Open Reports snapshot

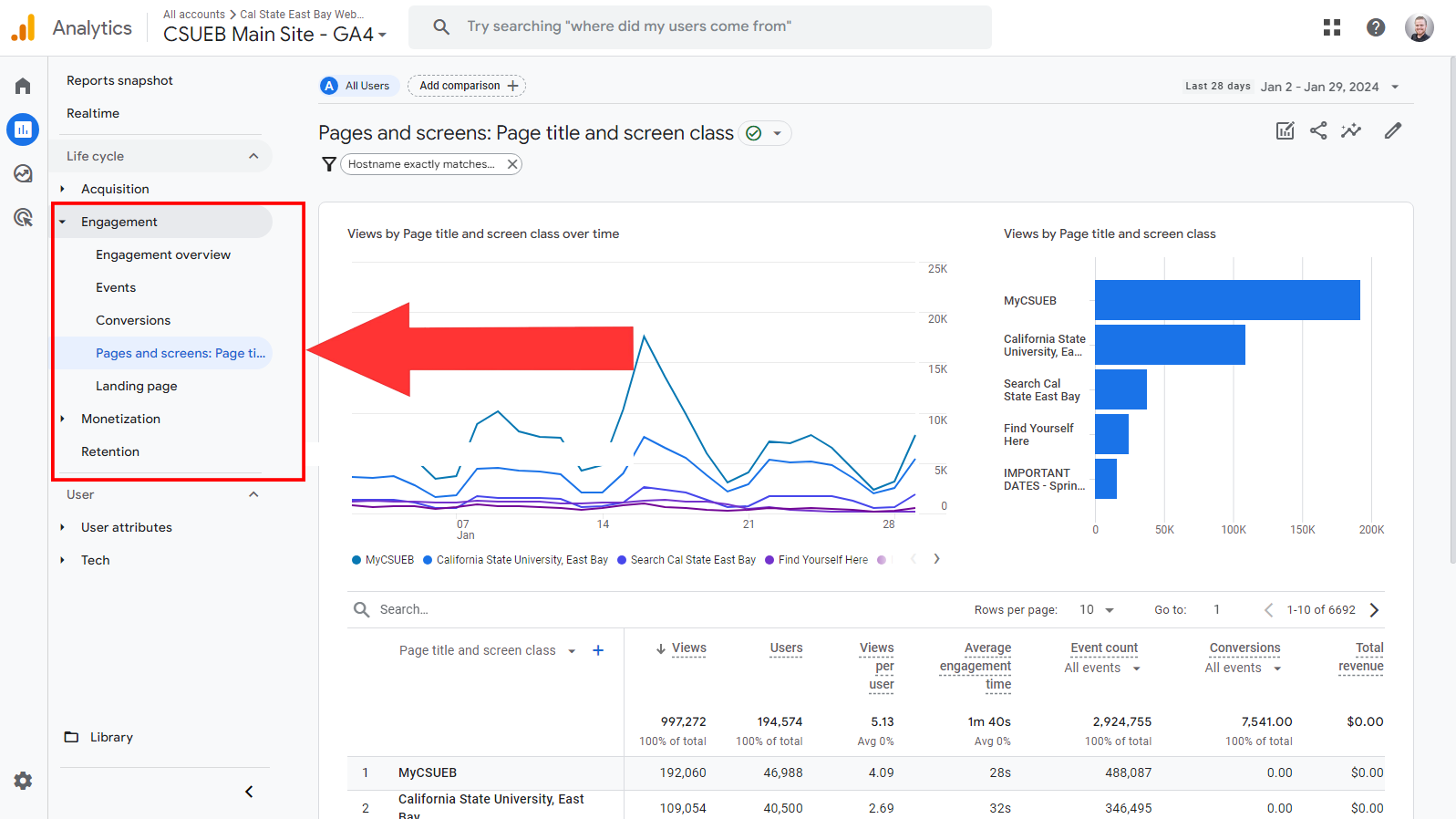[119, 80]
